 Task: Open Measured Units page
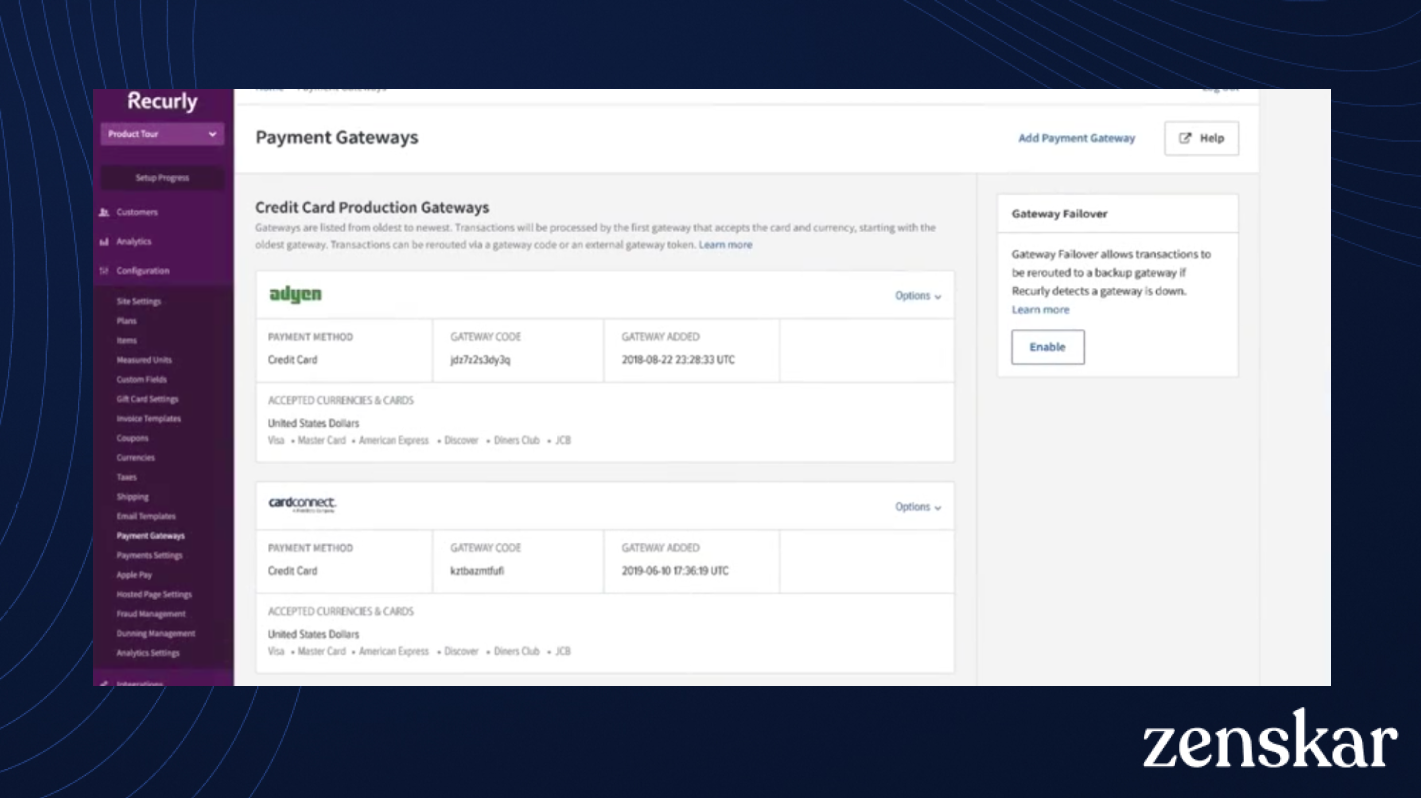pyautogui.click(x=144, y=360)
